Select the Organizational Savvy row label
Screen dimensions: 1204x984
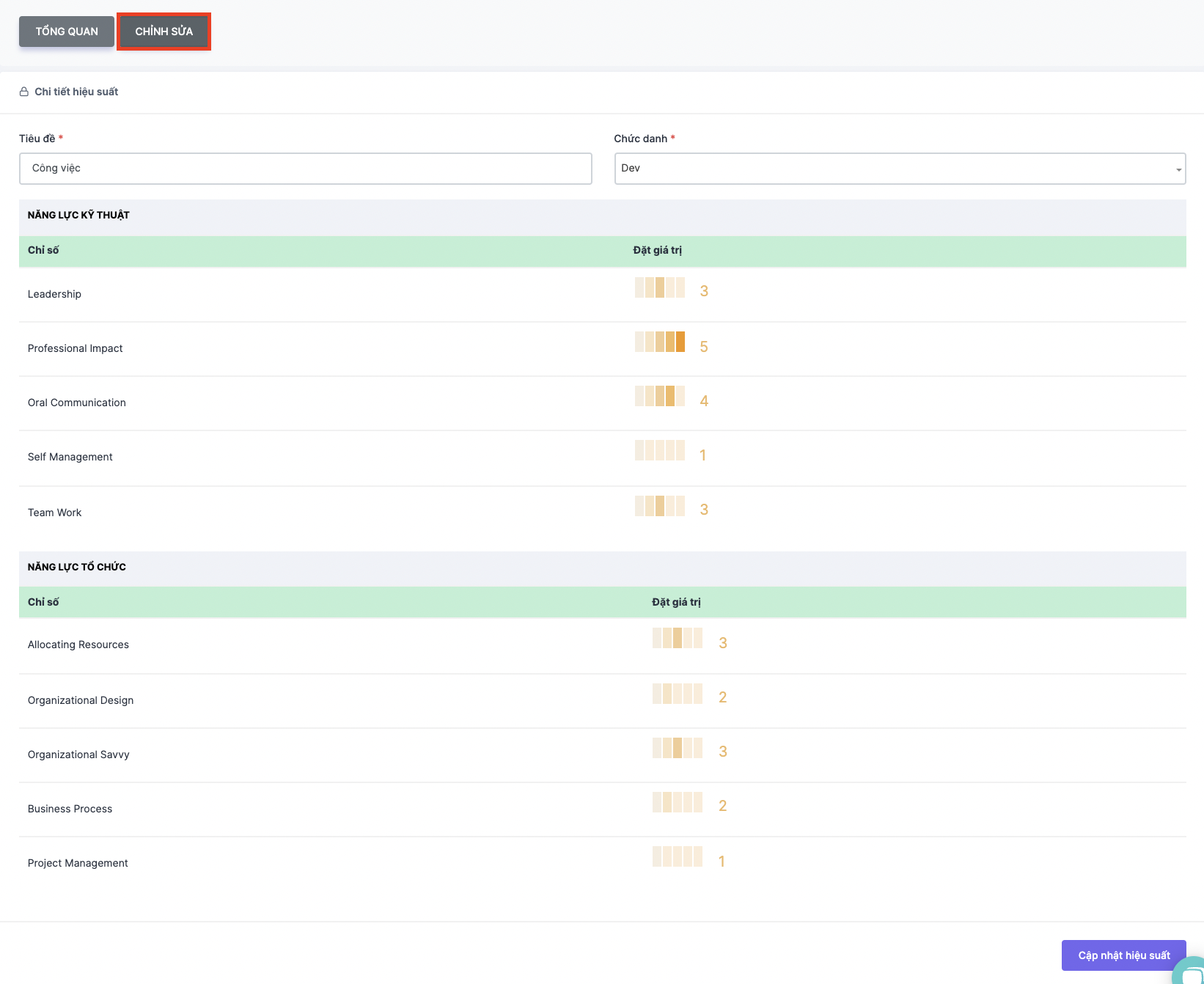pyautogui.click(x=78, y=754)
